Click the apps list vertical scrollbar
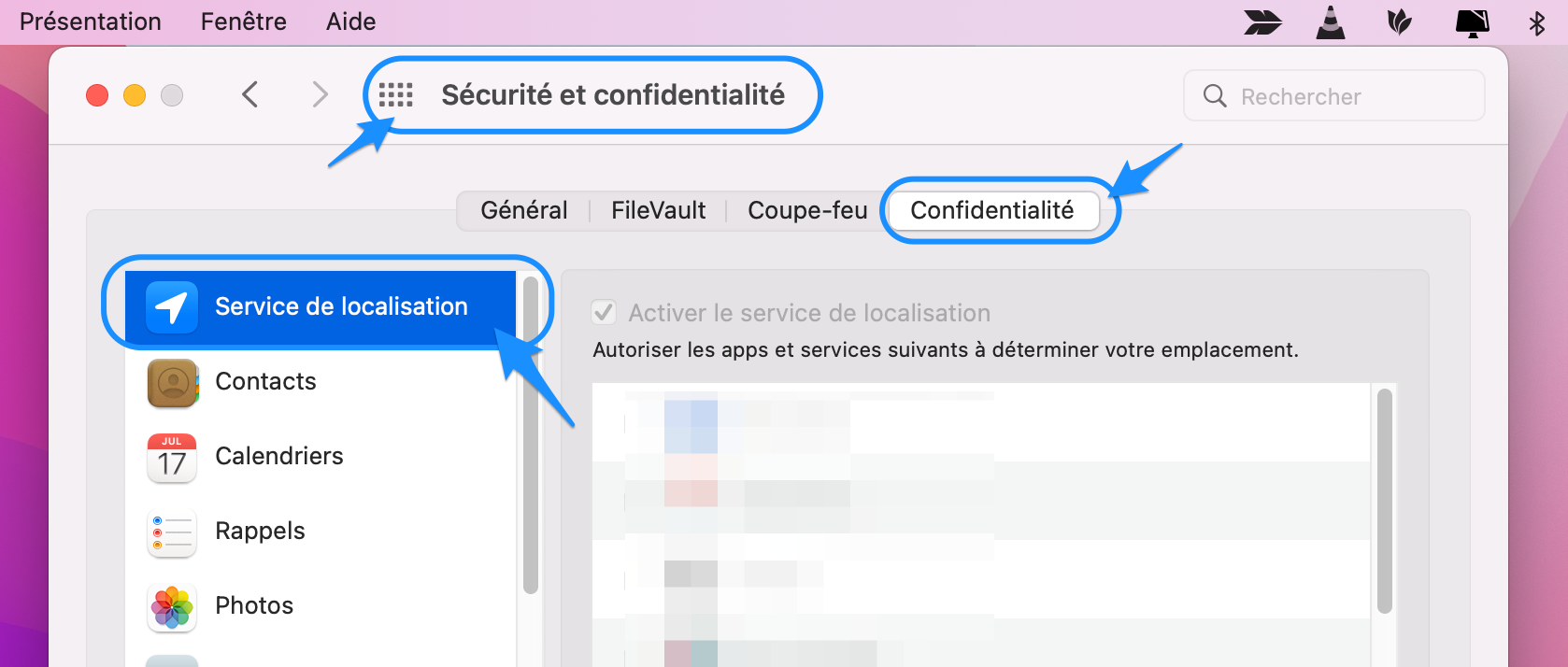Viewport: 1568px width, 667px height. [1385, 502]
